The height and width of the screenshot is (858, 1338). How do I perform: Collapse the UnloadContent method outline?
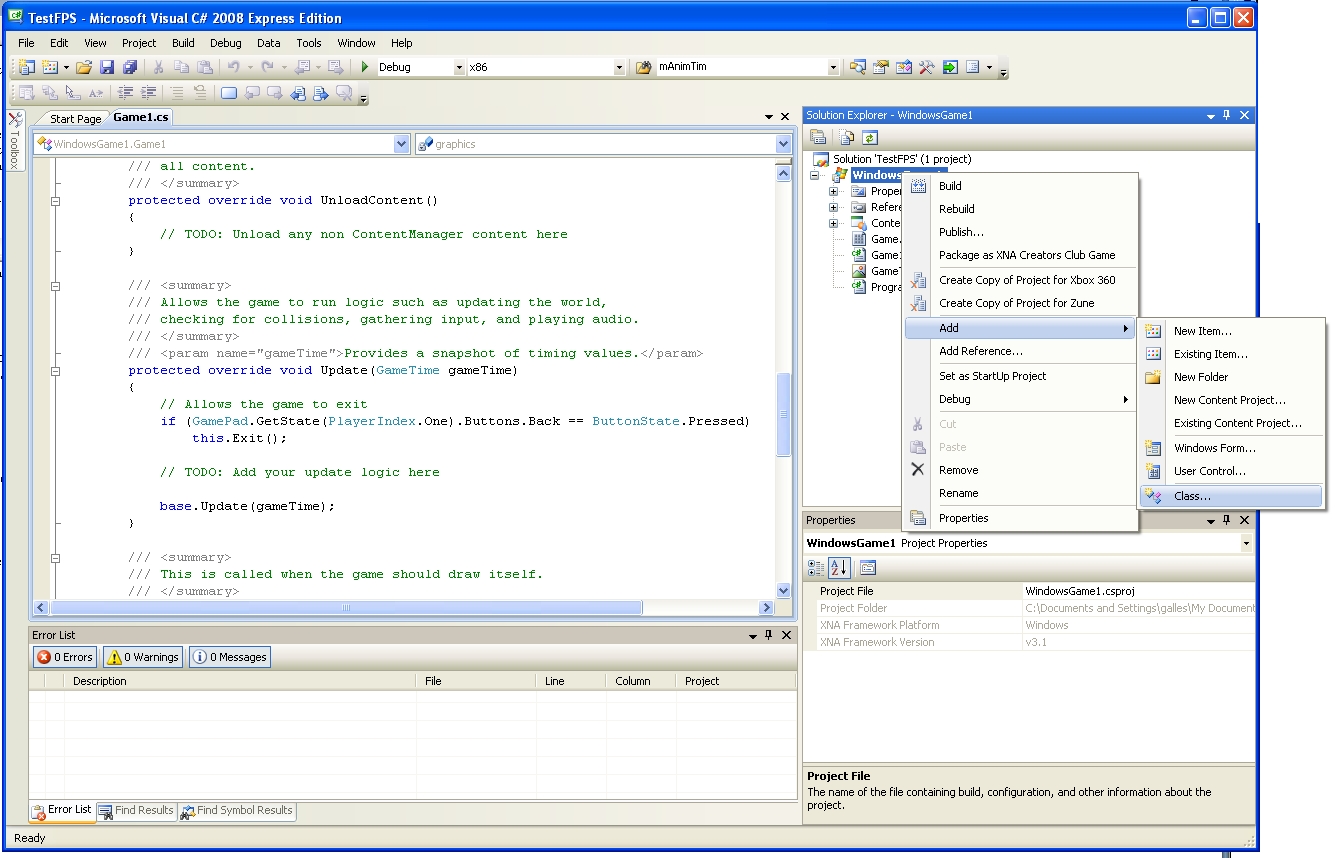[x=55, y=200]
